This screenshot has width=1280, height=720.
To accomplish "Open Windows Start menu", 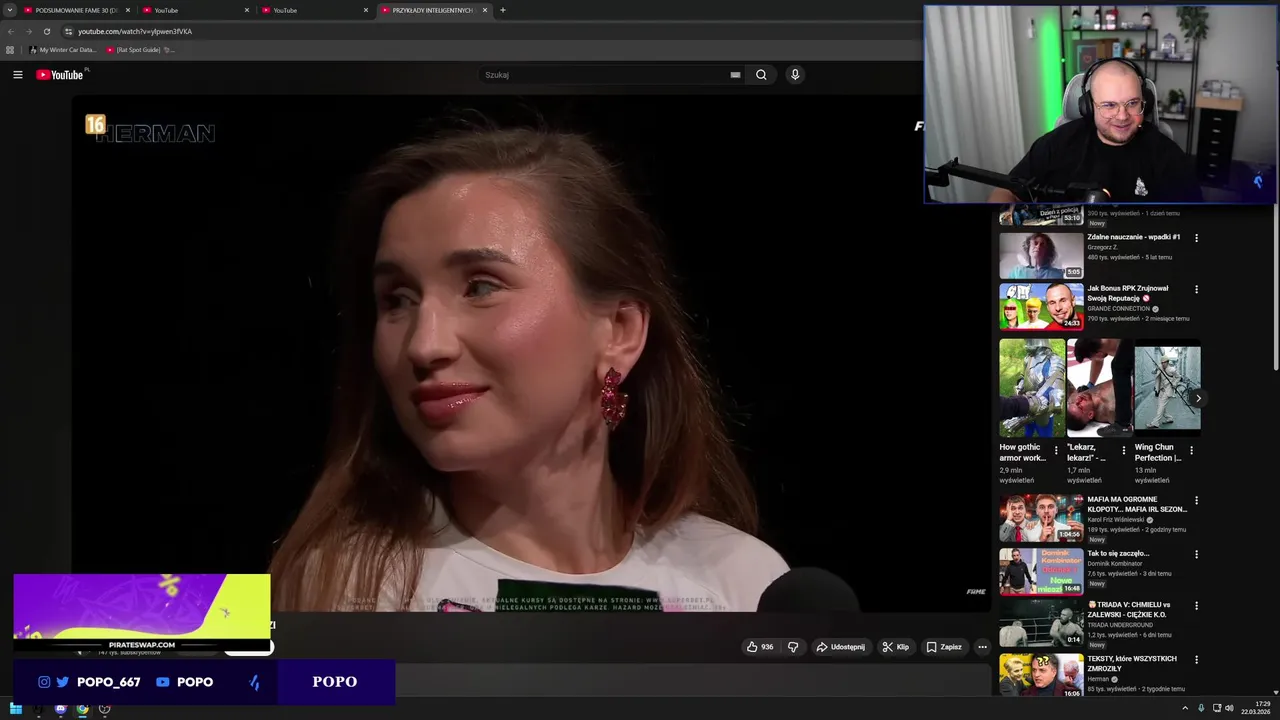I will coord(15,709).
